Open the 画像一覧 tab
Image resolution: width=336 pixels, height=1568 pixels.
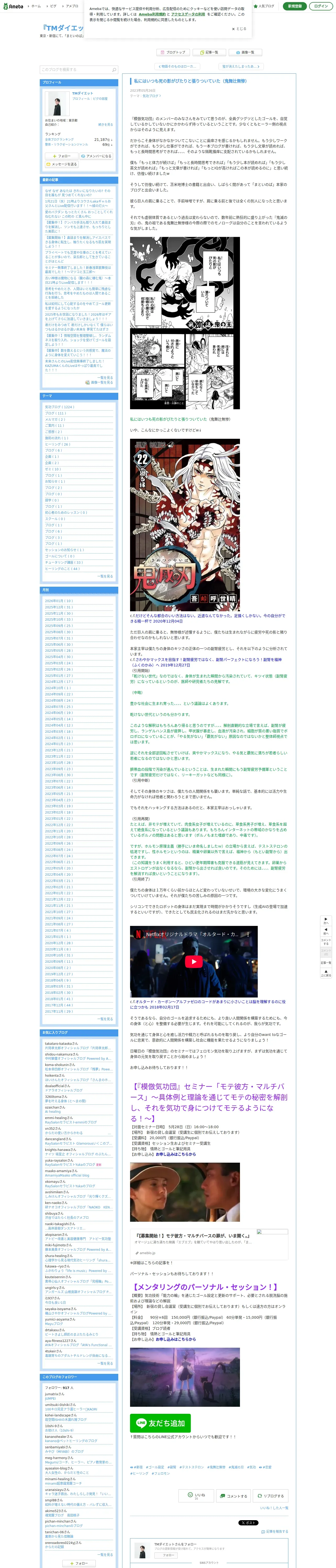point(245,52)
